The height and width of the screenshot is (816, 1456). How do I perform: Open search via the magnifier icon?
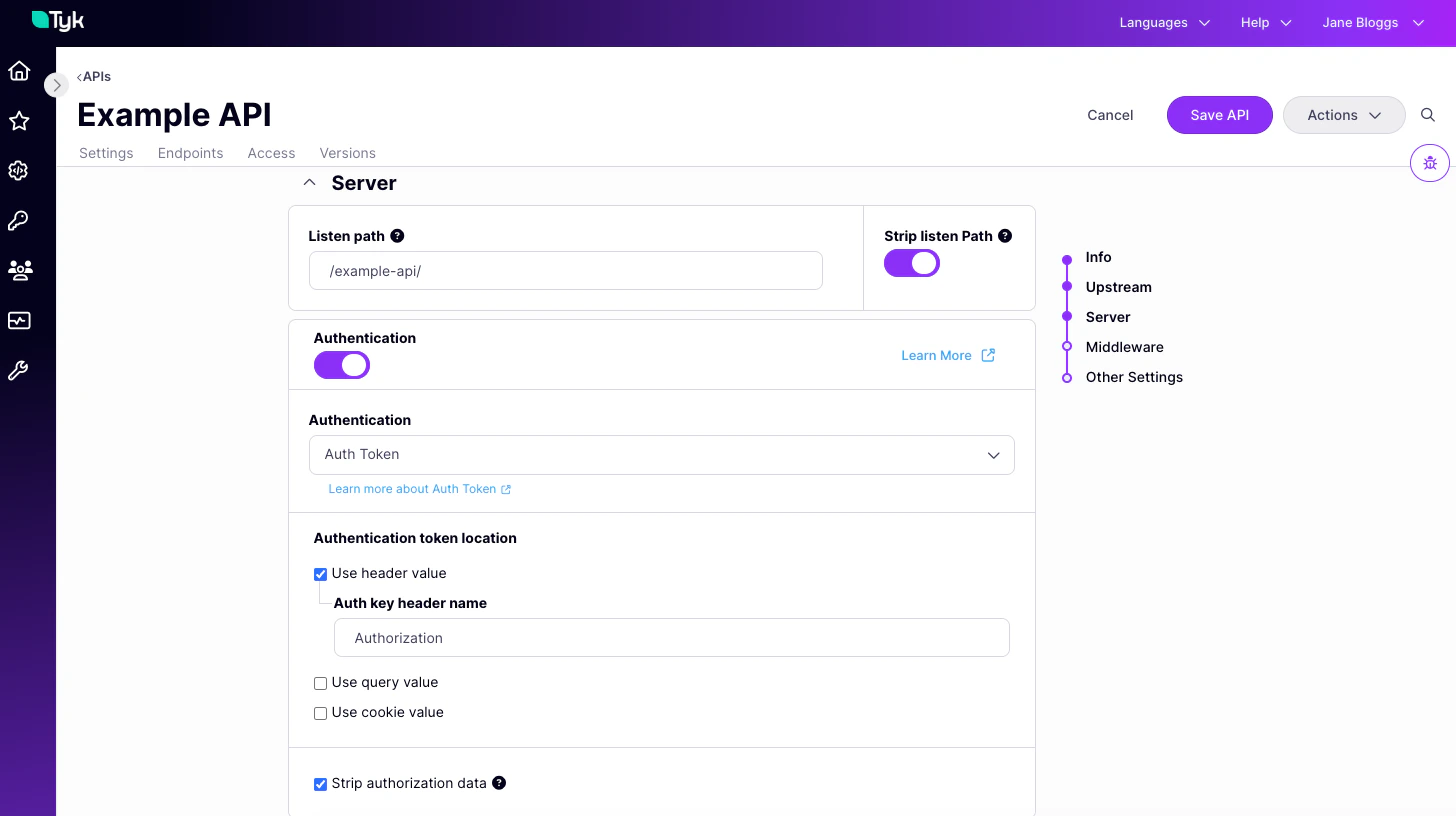point(1428,114)
